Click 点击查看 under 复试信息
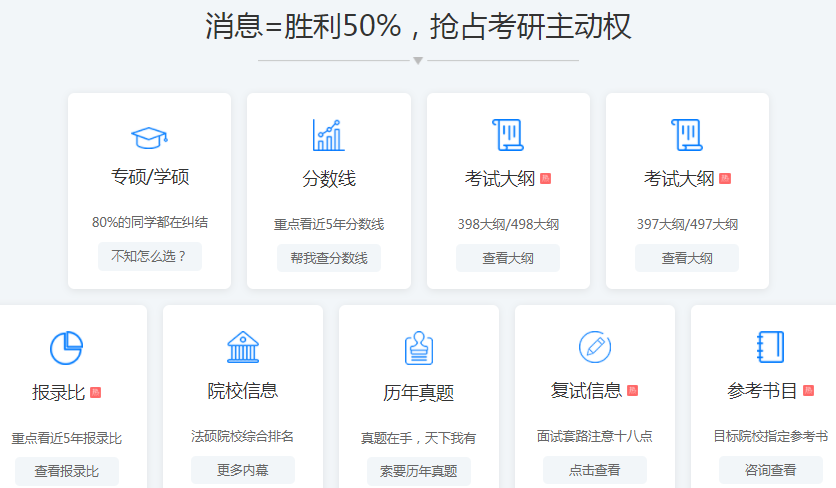 (x=595, y=470)
